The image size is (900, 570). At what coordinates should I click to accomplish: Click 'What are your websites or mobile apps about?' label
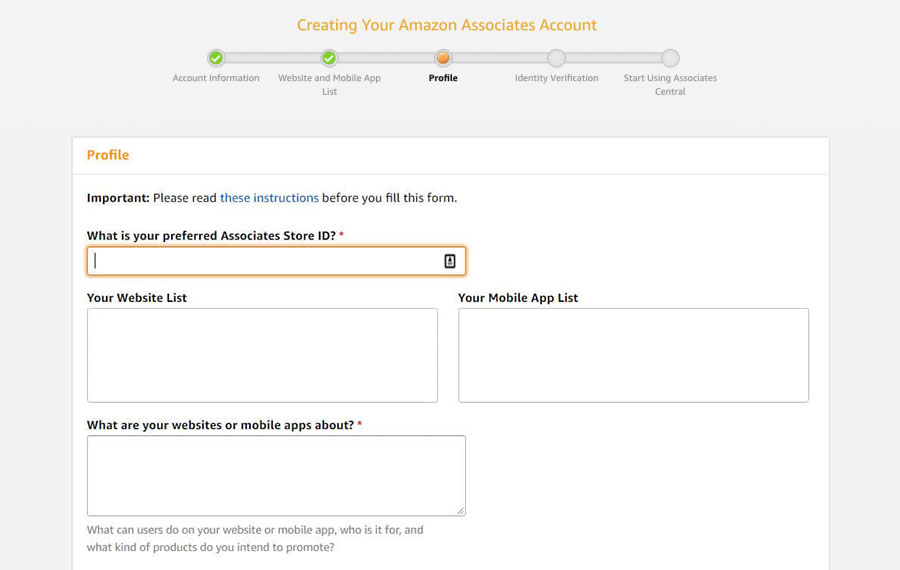[x=224, y=425]
